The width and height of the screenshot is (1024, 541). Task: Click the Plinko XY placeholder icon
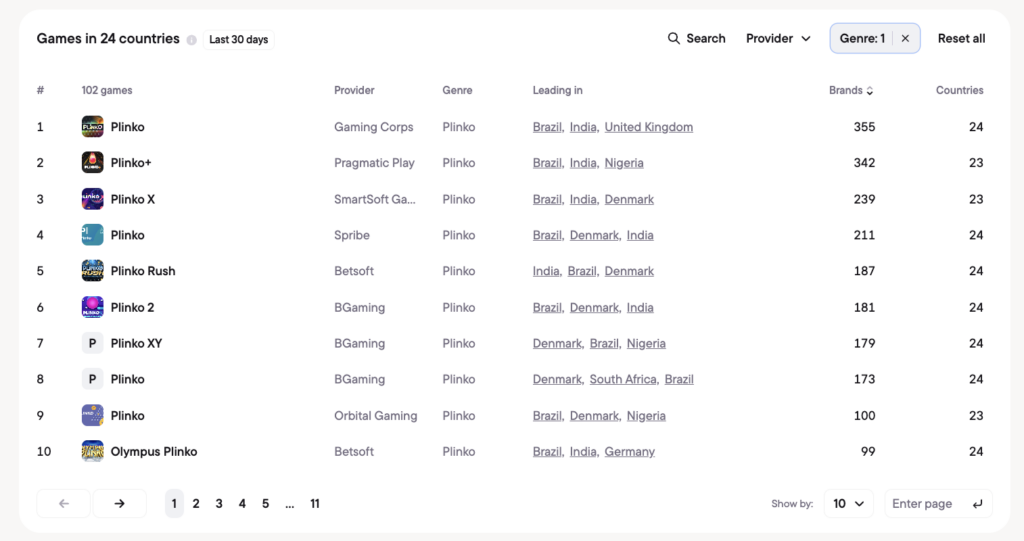pos(92,343)
